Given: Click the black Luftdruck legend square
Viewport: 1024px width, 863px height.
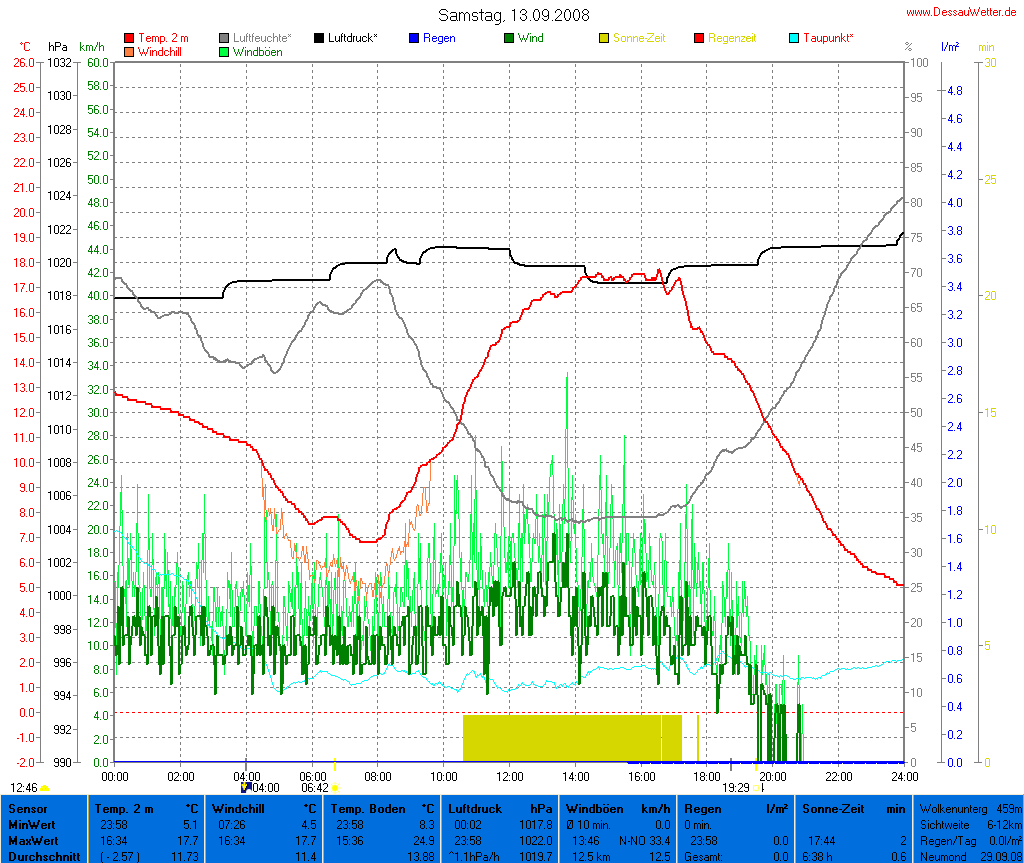Looking at the screenshot, I should pos(319,38).
